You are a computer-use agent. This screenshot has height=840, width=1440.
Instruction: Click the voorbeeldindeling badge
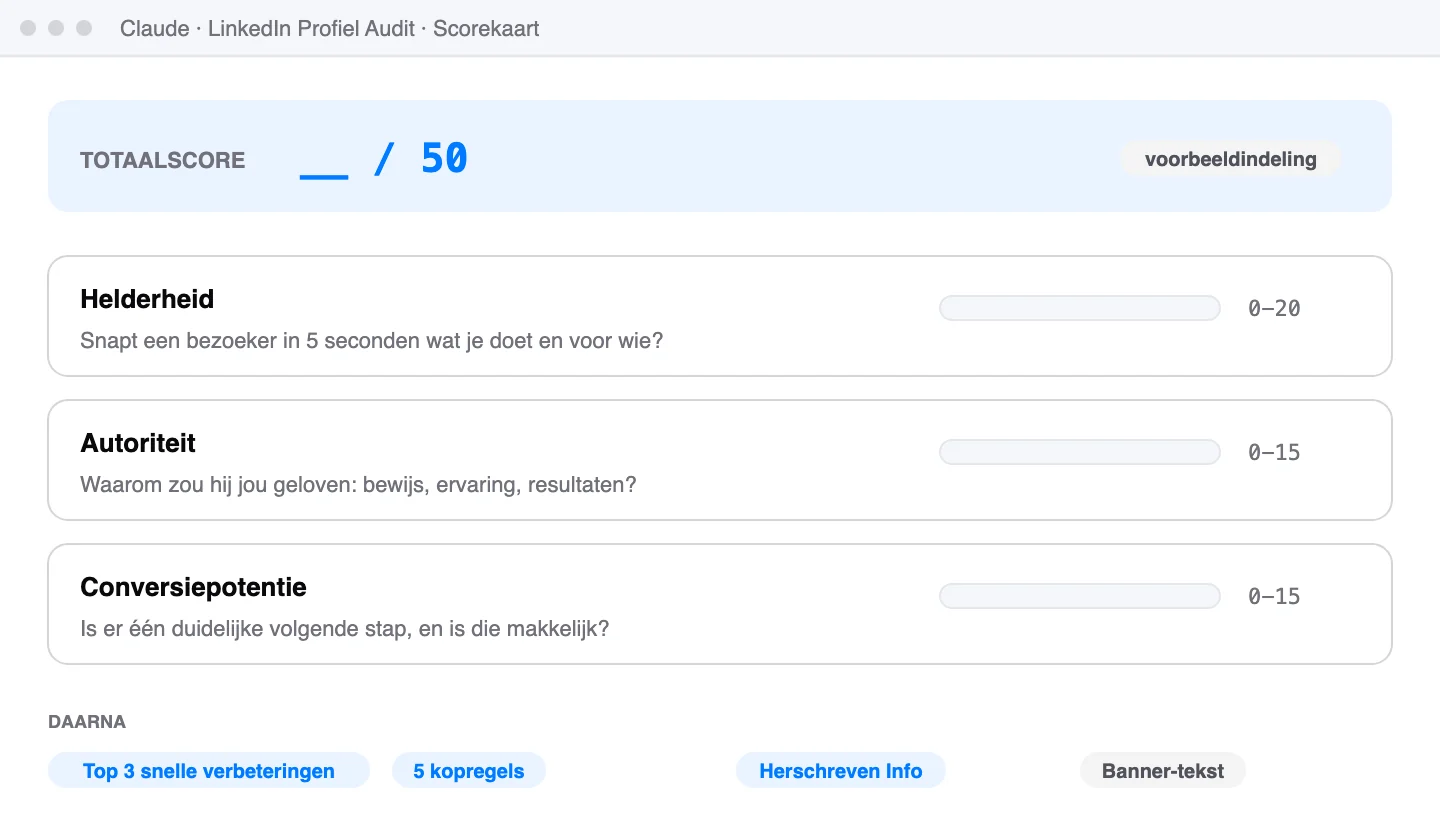pyautogui.click(x=1231, y=159)
